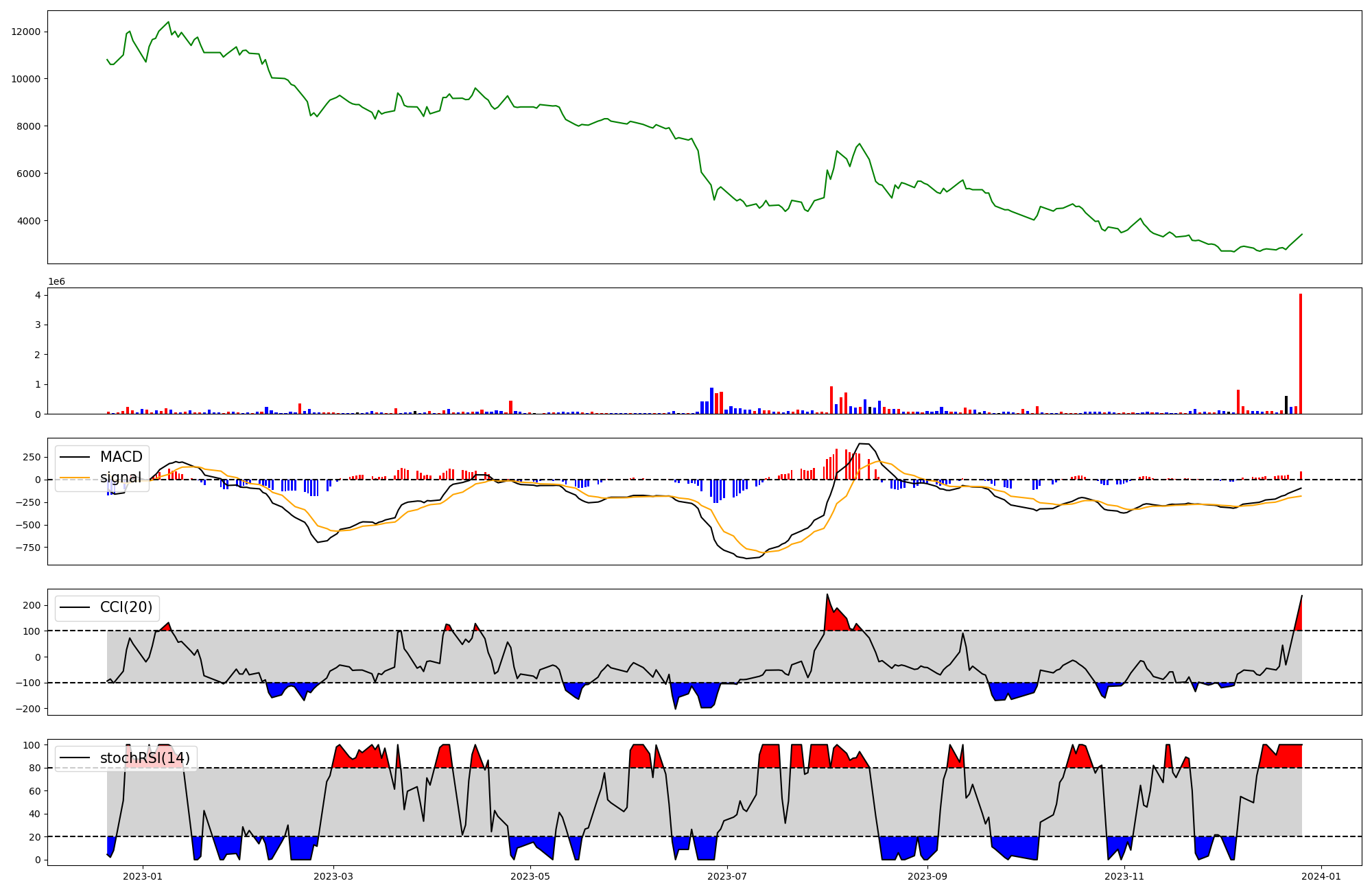Click the MACD legend entry
Screen dimensions: 1372x892
121,457
